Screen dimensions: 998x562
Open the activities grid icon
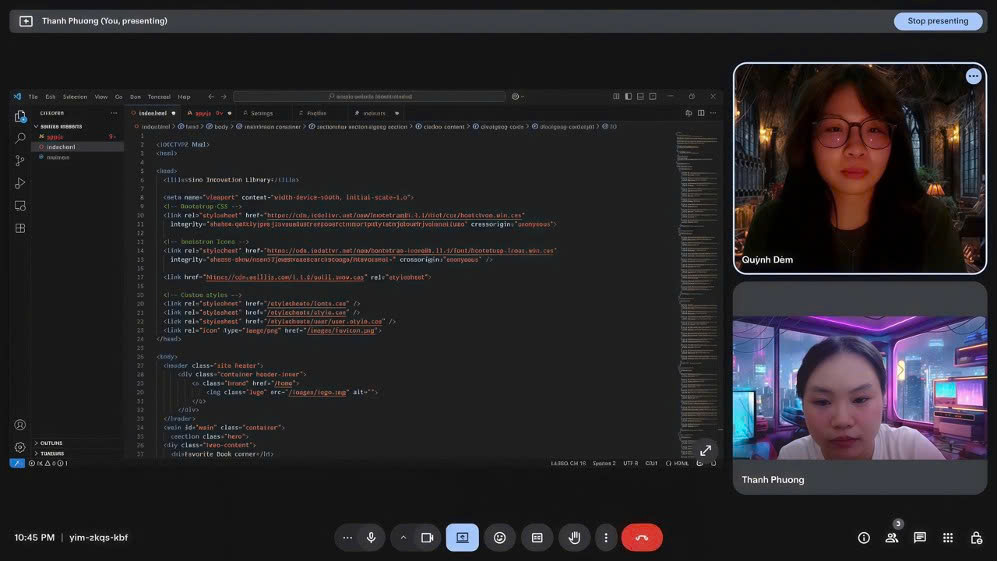[x=948, y=538]
